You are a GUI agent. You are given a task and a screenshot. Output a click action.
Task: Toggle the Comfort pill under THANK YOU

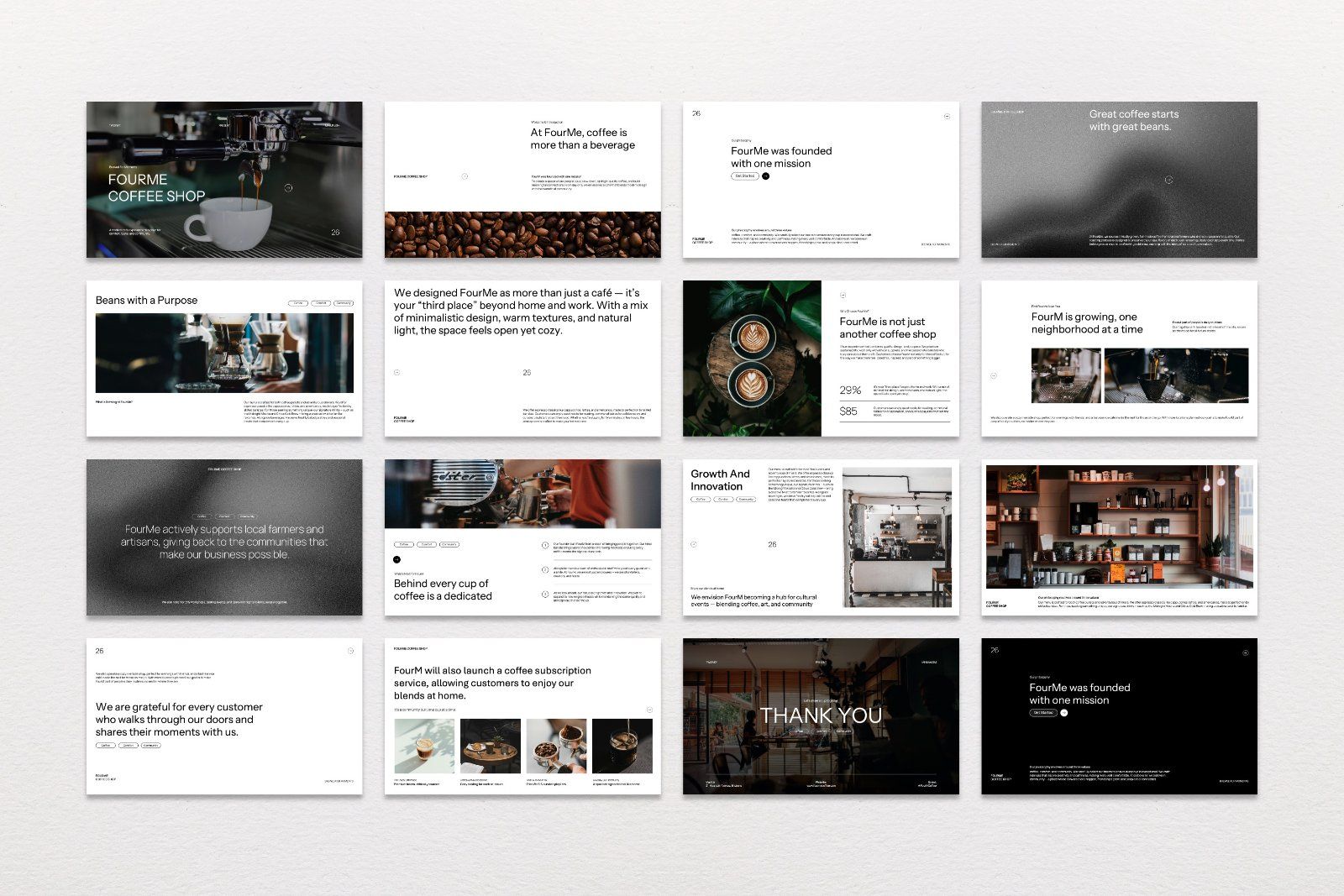[x=822, y=731]
